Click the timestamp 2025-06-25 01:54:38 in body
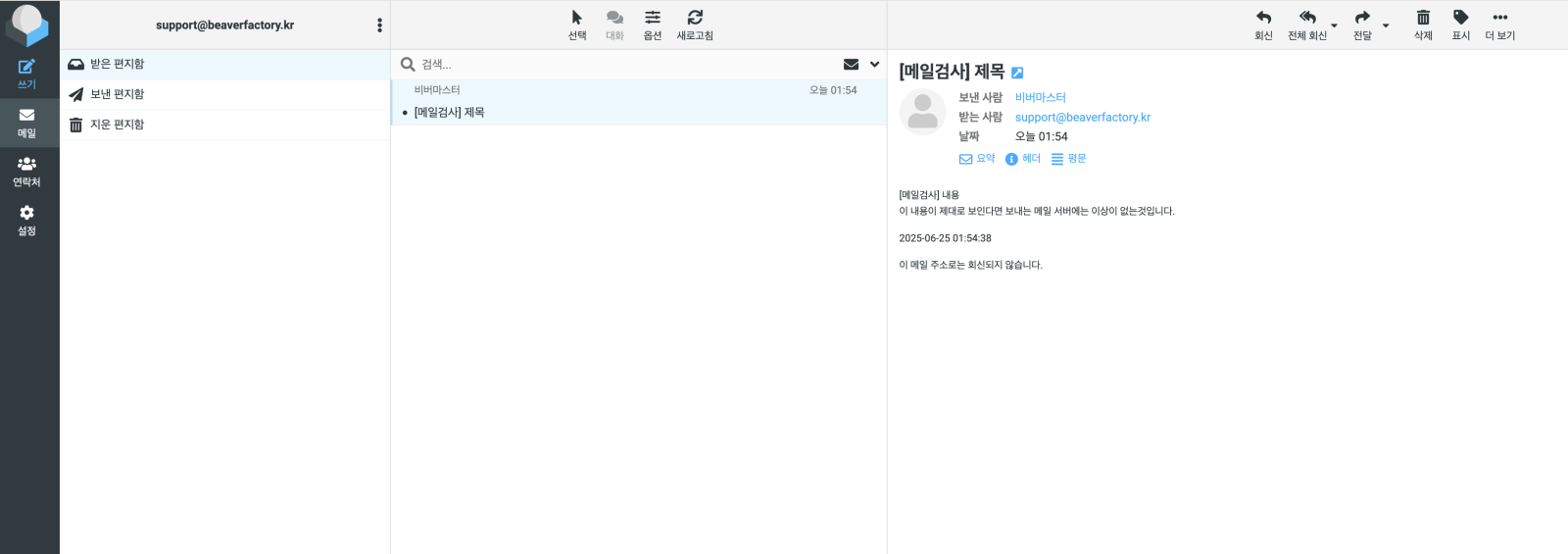Viewport: 1568px width, 554px height. click(x=946, y=238)
